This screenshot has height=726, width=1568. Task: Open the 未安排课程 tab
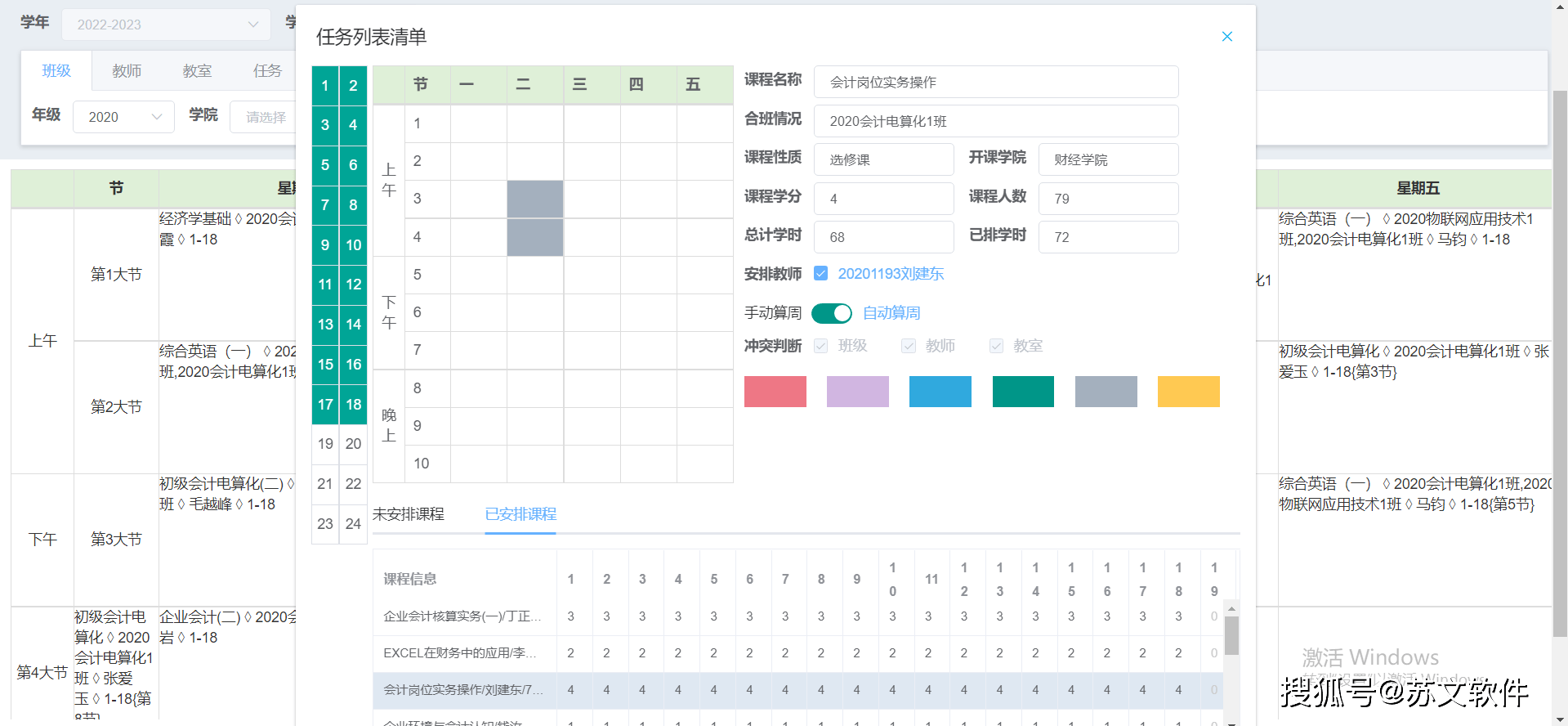[409, 514]
